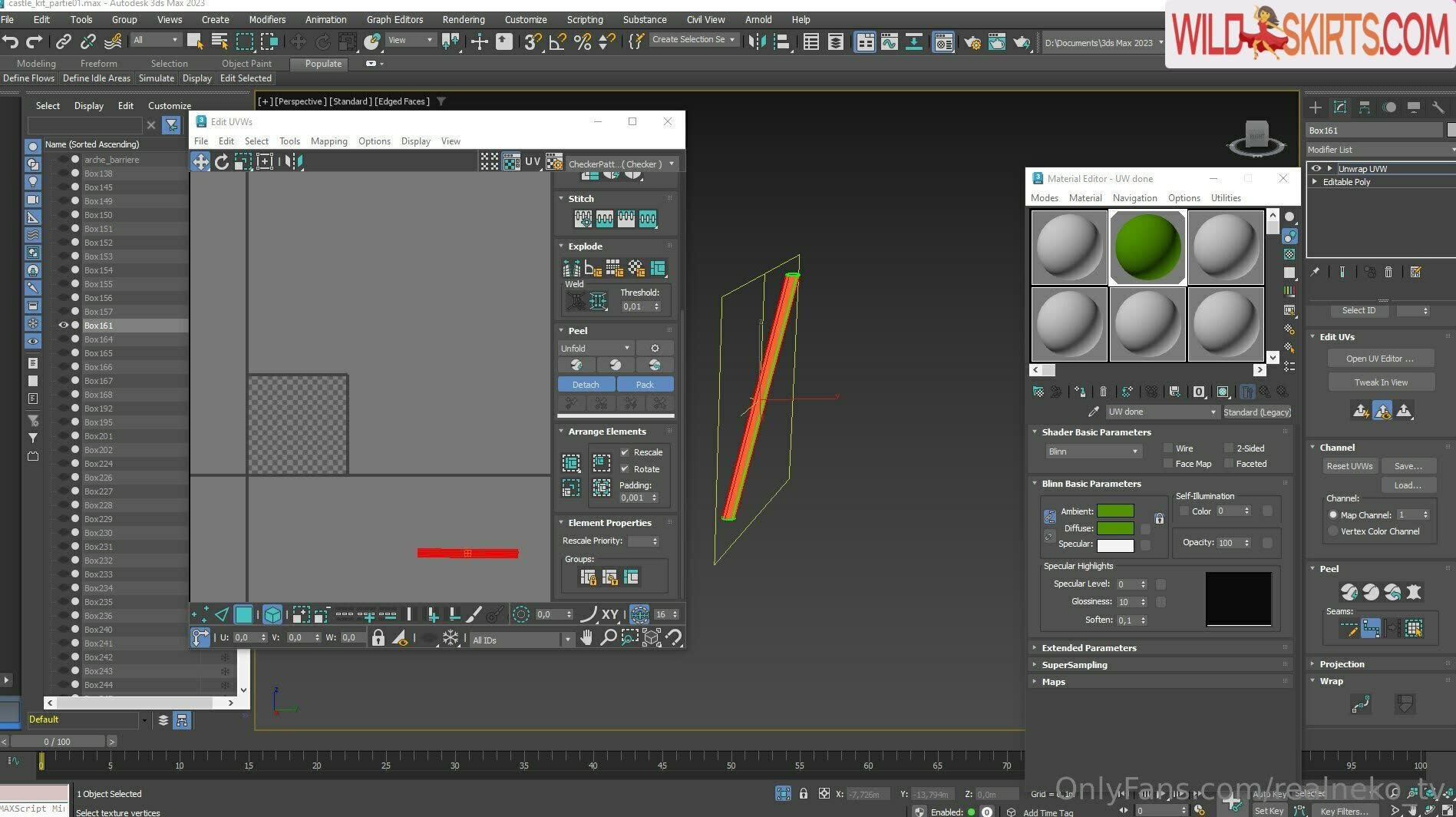Viewport: 1456px width, 817px height.
Task: Expand the Projection rollout in command panel
Action: 1342,664
